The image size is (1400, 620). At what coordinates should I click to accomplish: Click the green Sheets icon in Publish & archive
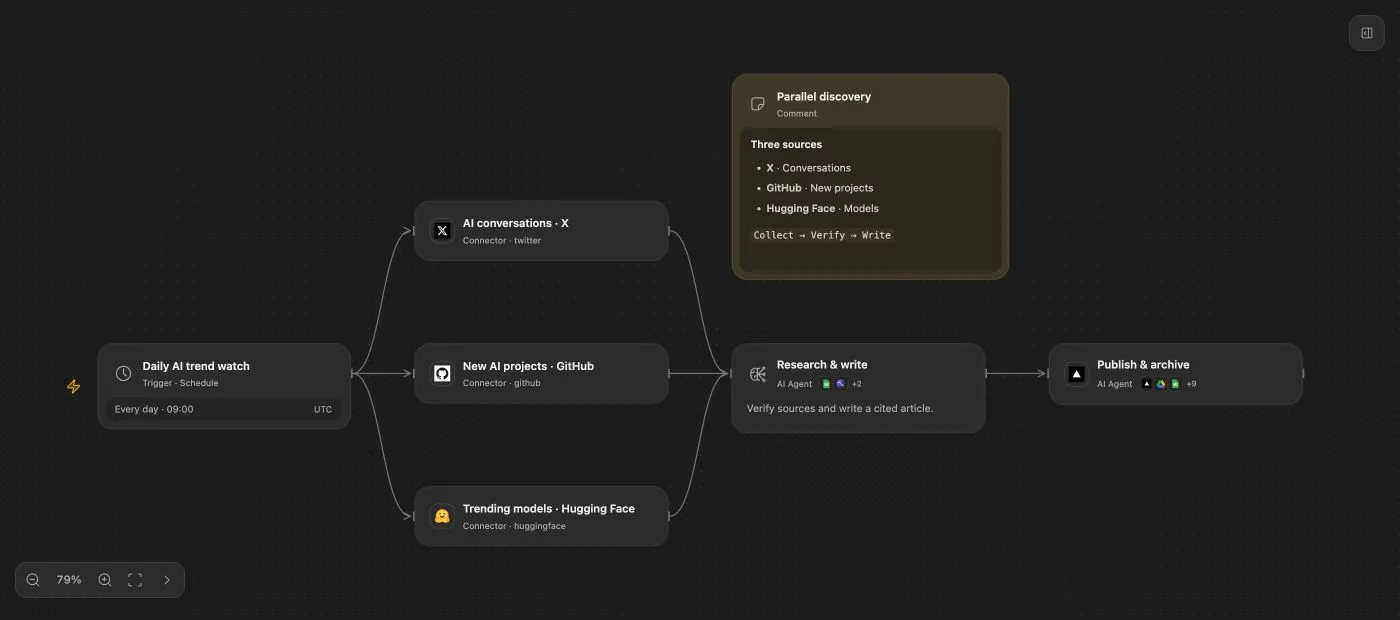(1175, 384)
